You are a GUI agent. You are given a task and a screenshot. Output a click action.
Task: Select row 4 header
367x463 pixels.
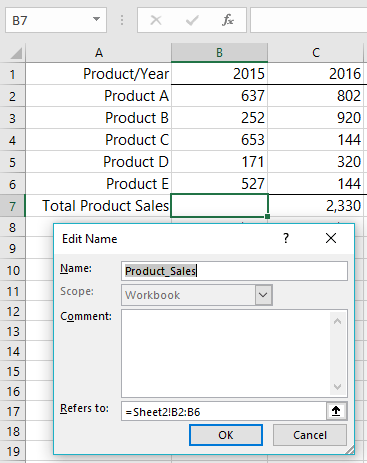13,140
